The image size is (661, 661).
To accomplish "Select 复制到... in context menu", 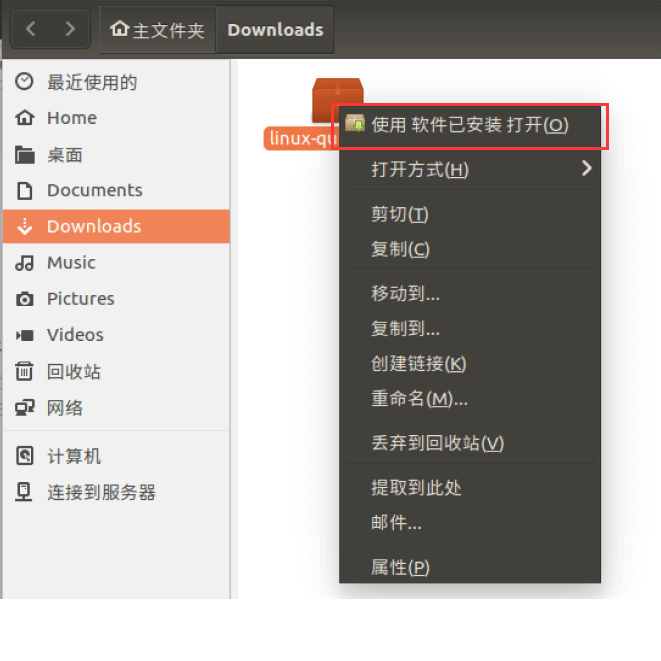I will click(x=470, y=329).
